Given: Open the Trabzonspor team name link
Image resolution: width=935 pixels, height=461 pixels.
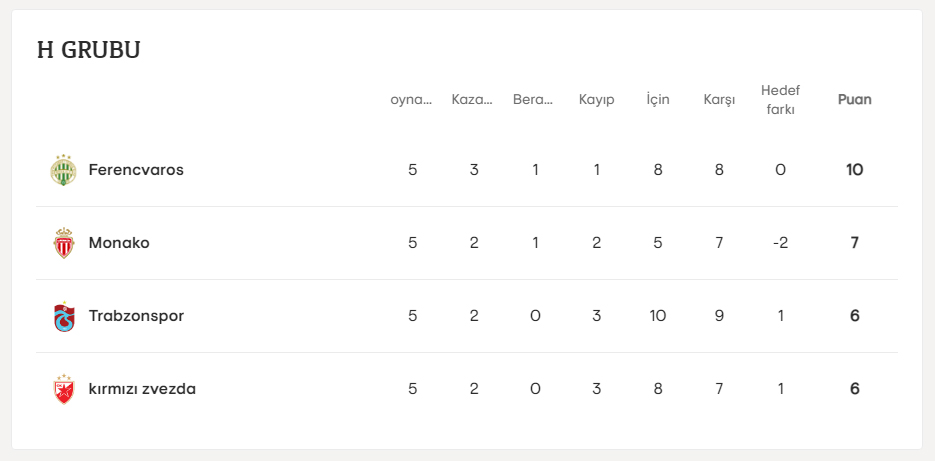Looking at the screenshot, I should tap(136, 316).
